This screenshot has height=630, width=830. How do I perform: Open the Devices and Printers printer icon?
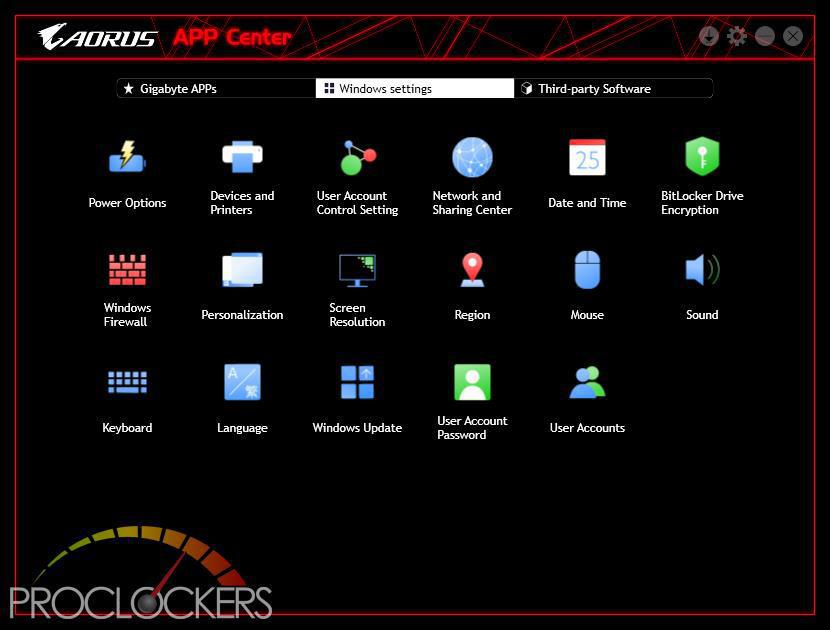(x=242, y=157)
